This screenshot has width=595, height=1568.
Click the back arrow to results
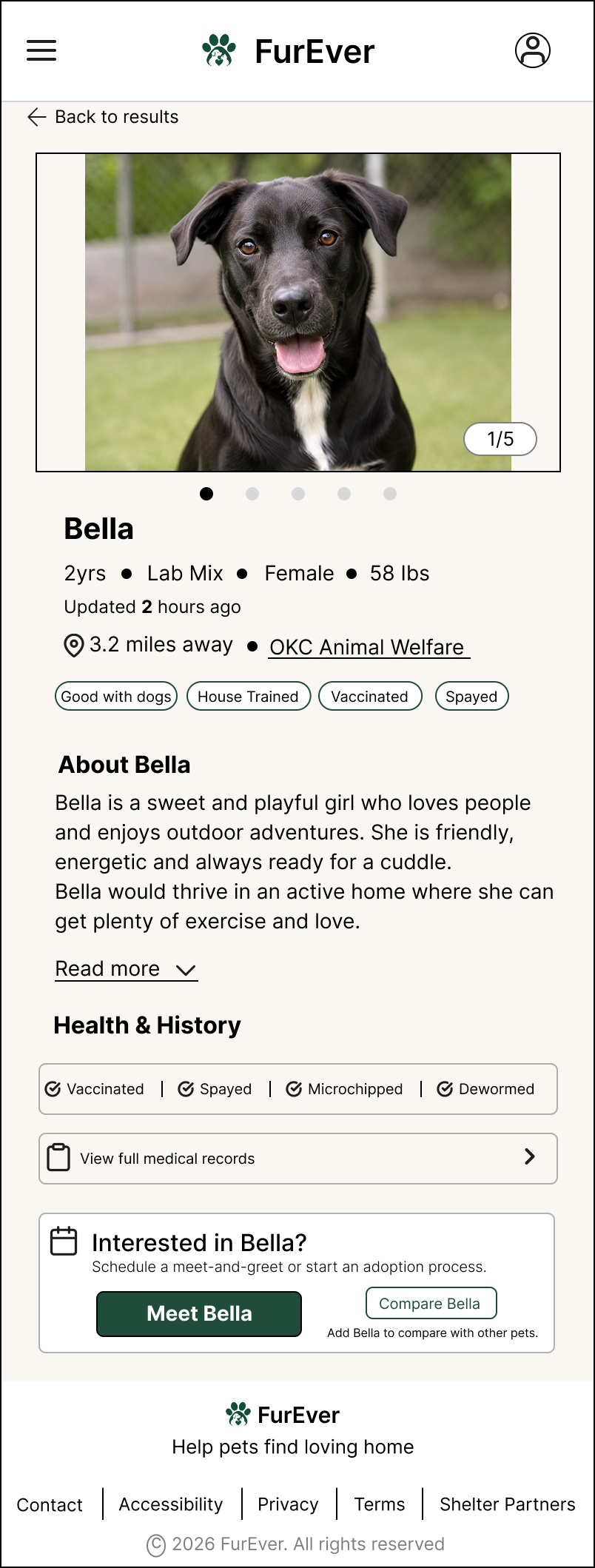tap(37, 117)
